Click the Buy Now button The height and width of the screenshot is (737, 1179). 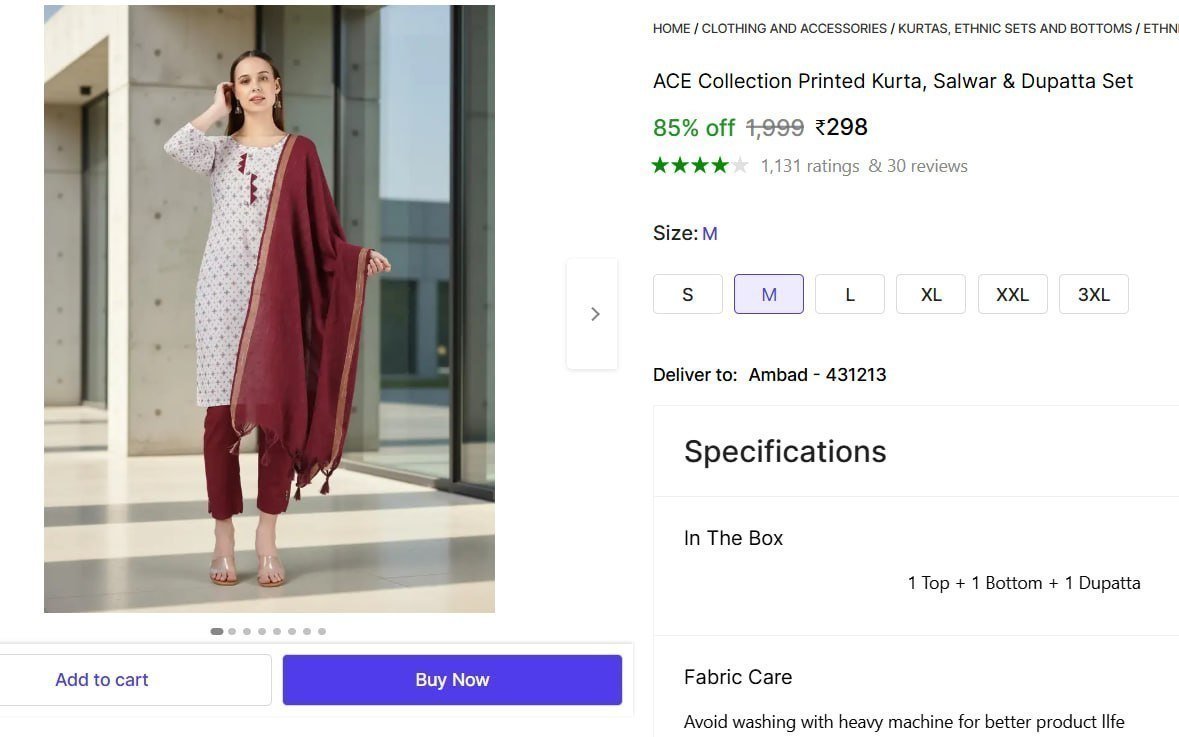(452, 679)
